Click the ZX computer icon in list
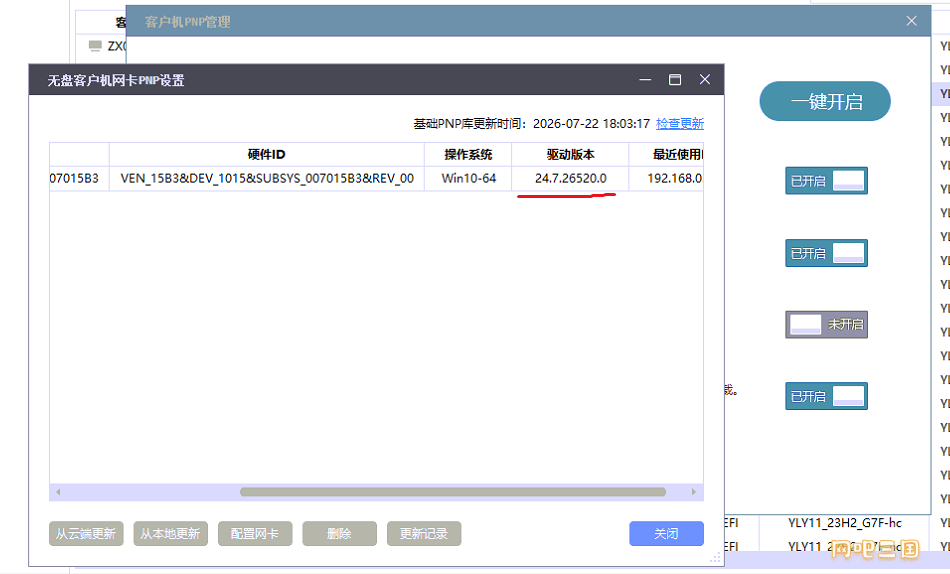 pyautogui.click(x=95, y=45)
